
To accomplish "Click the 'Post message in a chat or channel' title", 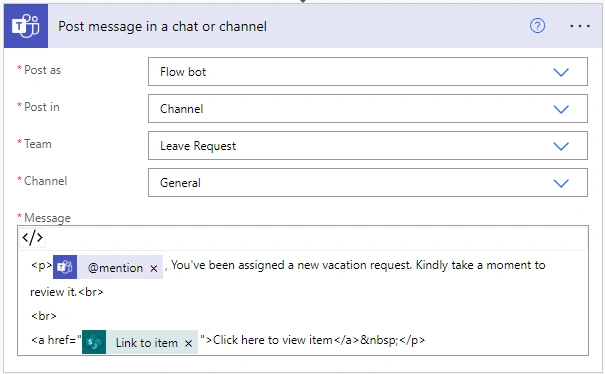I will click(162, 26).
